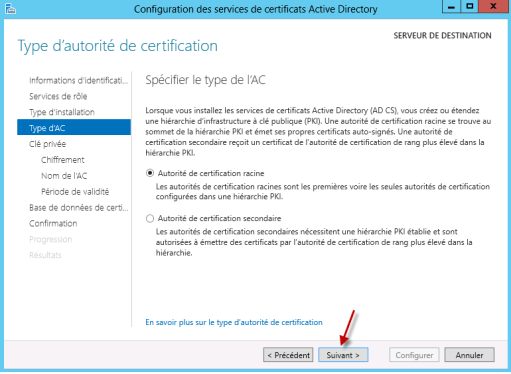Go to Informations d'identification step
The height and width of the screenshot is (374, 511).
(x=78, y=80)
